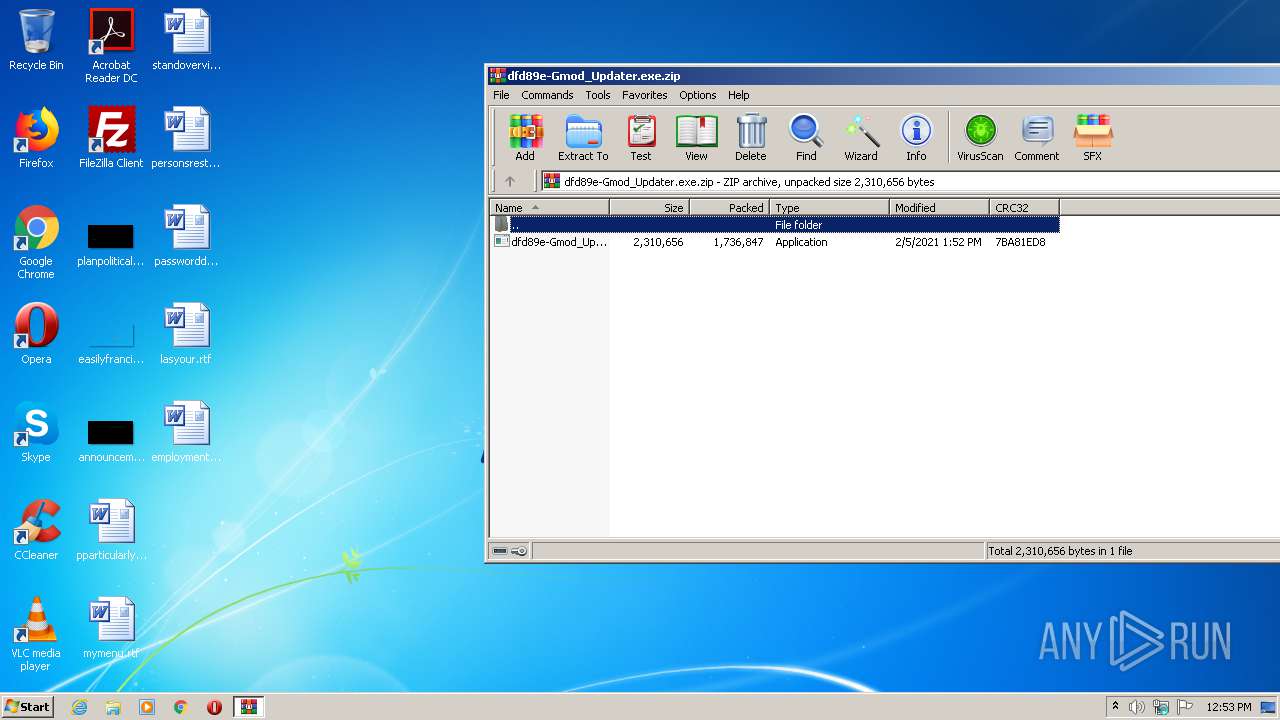The image size is (1280, 720).
Task: Open FileZilla Client desktop shortcut
Action: coord(111,138)
